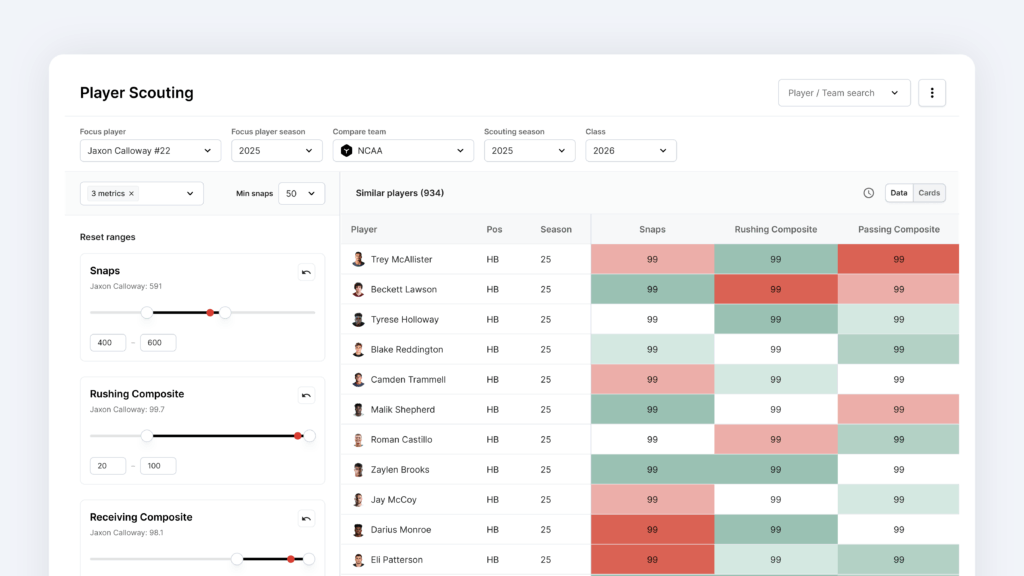Click the Reset ranges link

pos(108,237)
